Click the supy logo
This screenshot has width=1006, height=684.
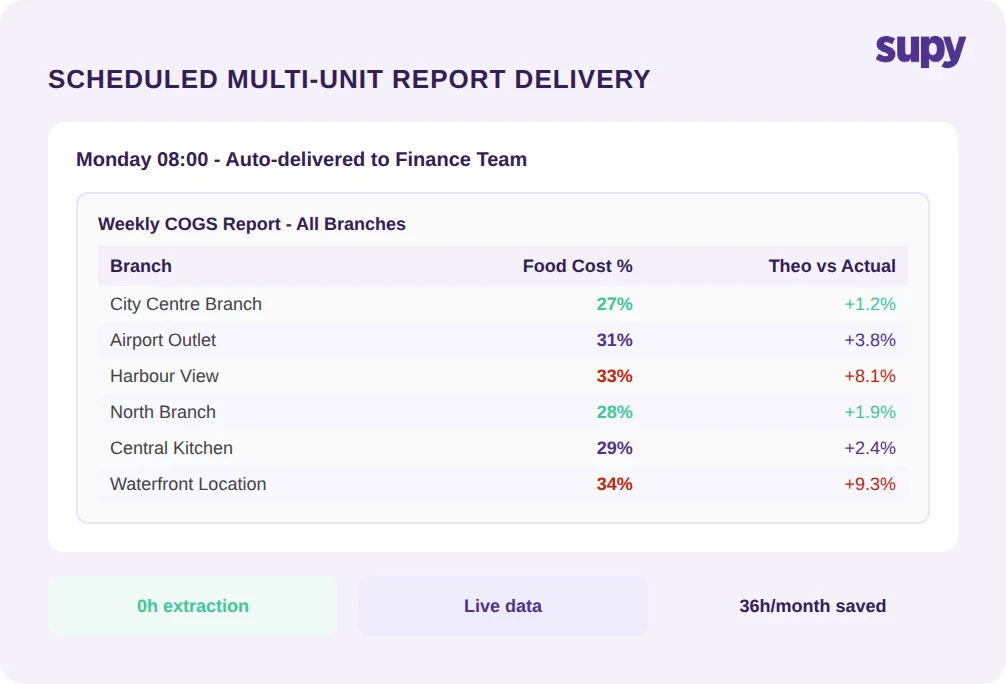click(x=920, y=51)
